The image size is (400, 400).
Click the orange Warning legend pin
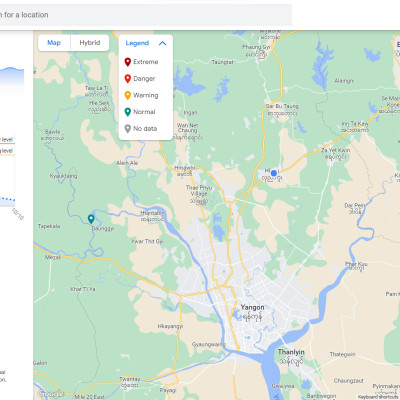click(x=127, y=95)
